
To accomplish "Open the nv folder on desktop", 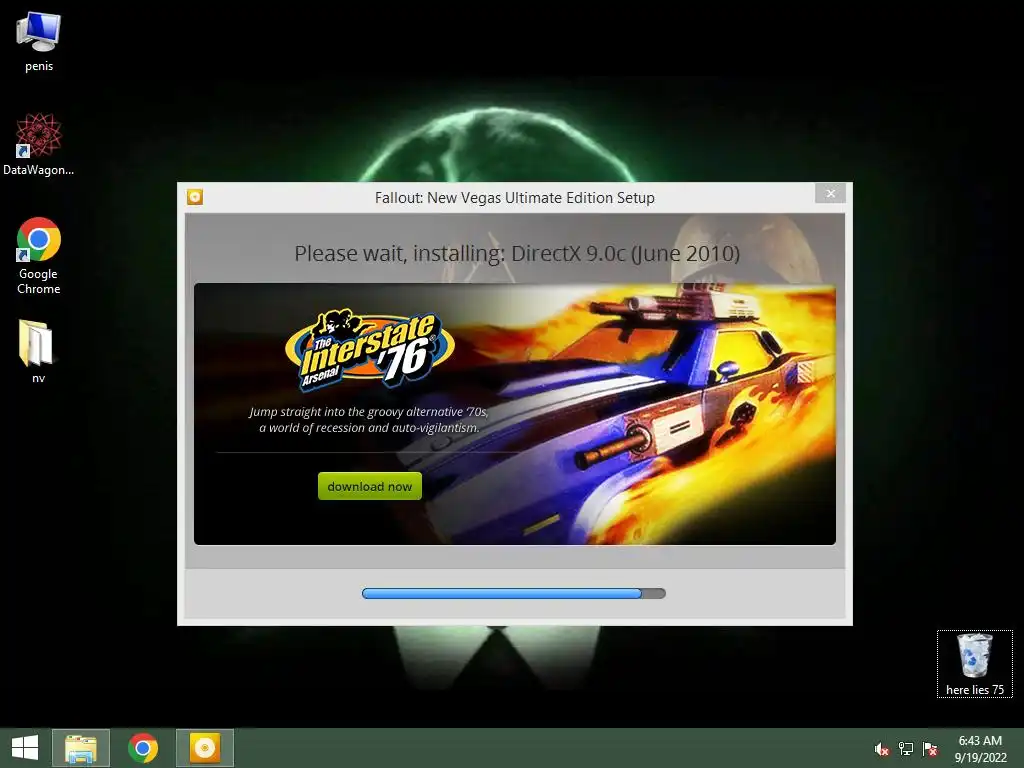I will 37,351.
